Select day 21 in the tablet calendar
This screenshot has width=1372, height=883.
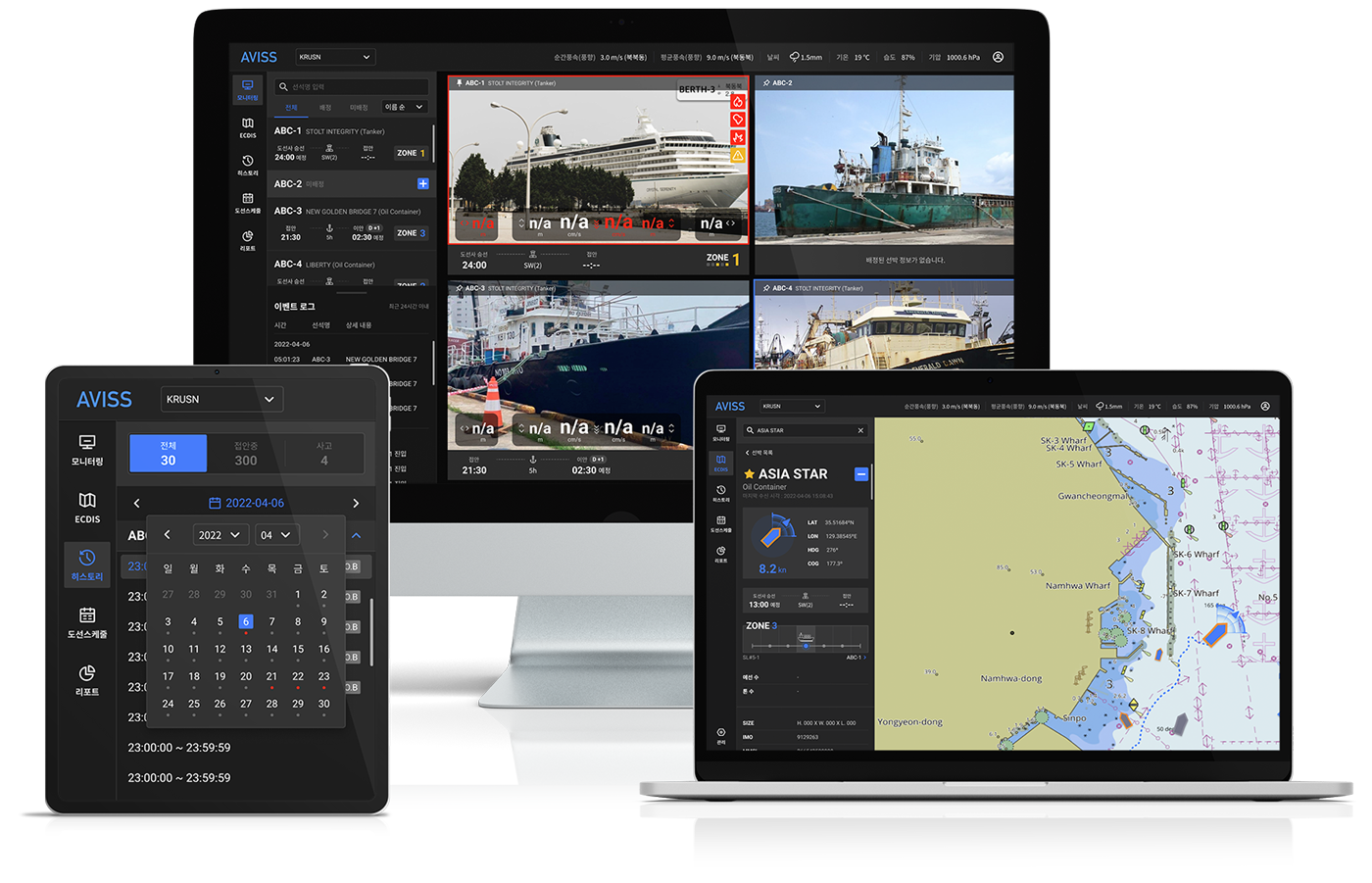(271, 676)
